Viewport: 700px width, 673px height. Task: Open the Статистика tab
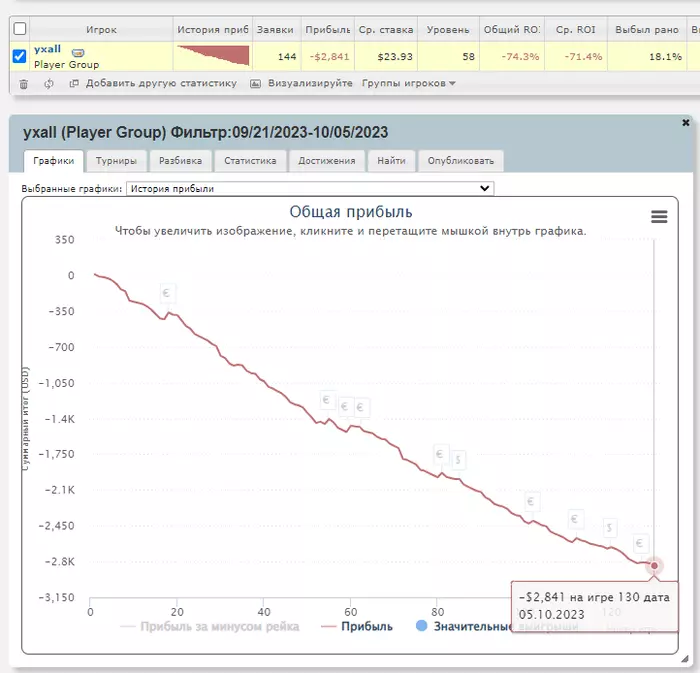coord(250,161)
